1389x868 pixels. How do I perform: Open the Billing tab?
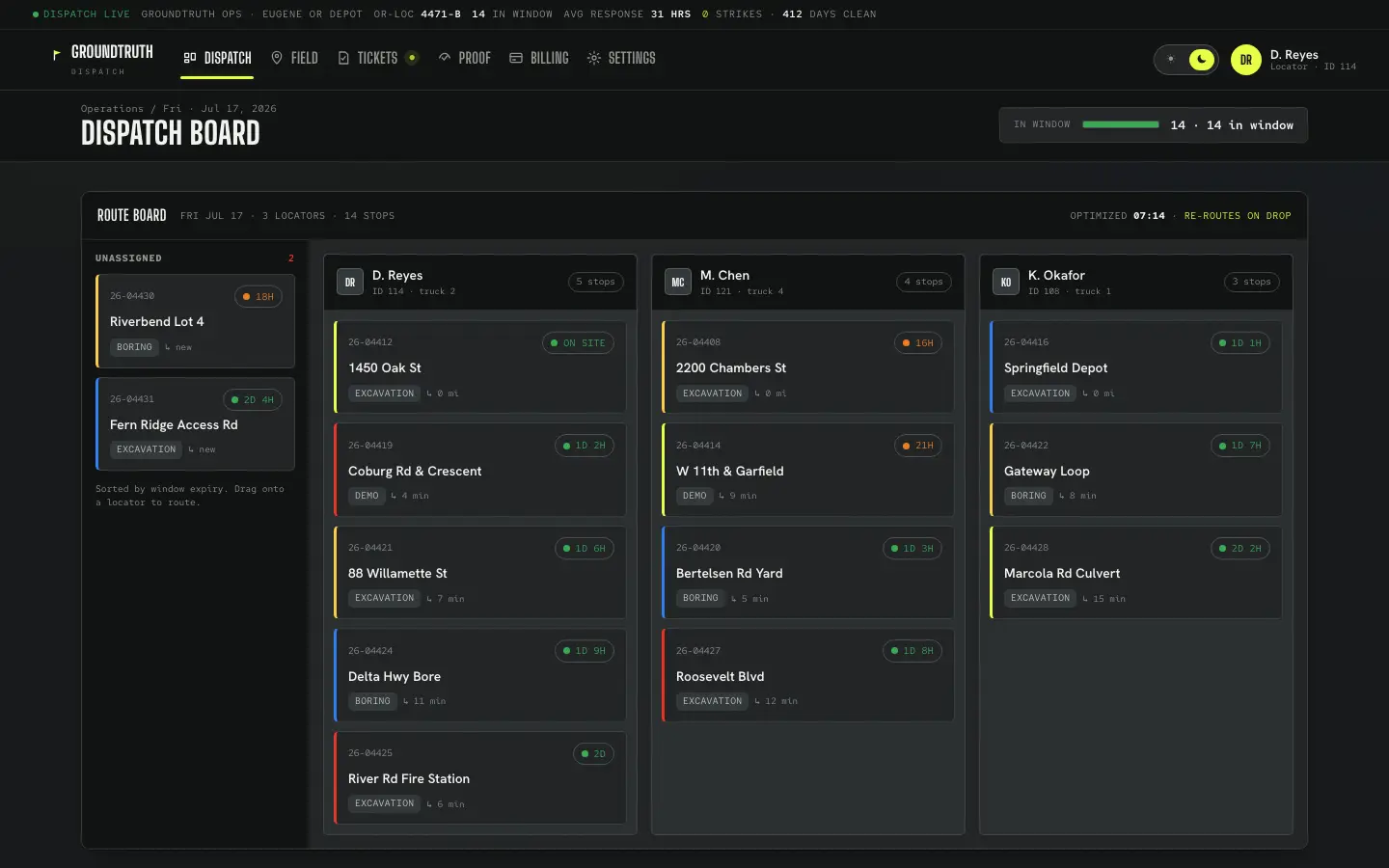pyautogui.click(x=539, y=58)
